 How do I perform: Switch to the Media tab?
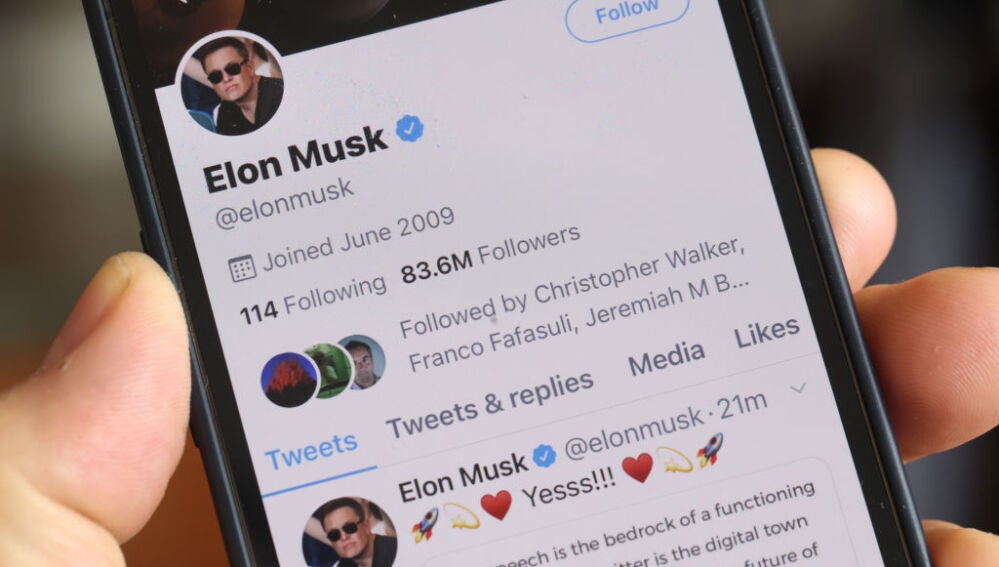pyautogui.click(x=666, y=358)
